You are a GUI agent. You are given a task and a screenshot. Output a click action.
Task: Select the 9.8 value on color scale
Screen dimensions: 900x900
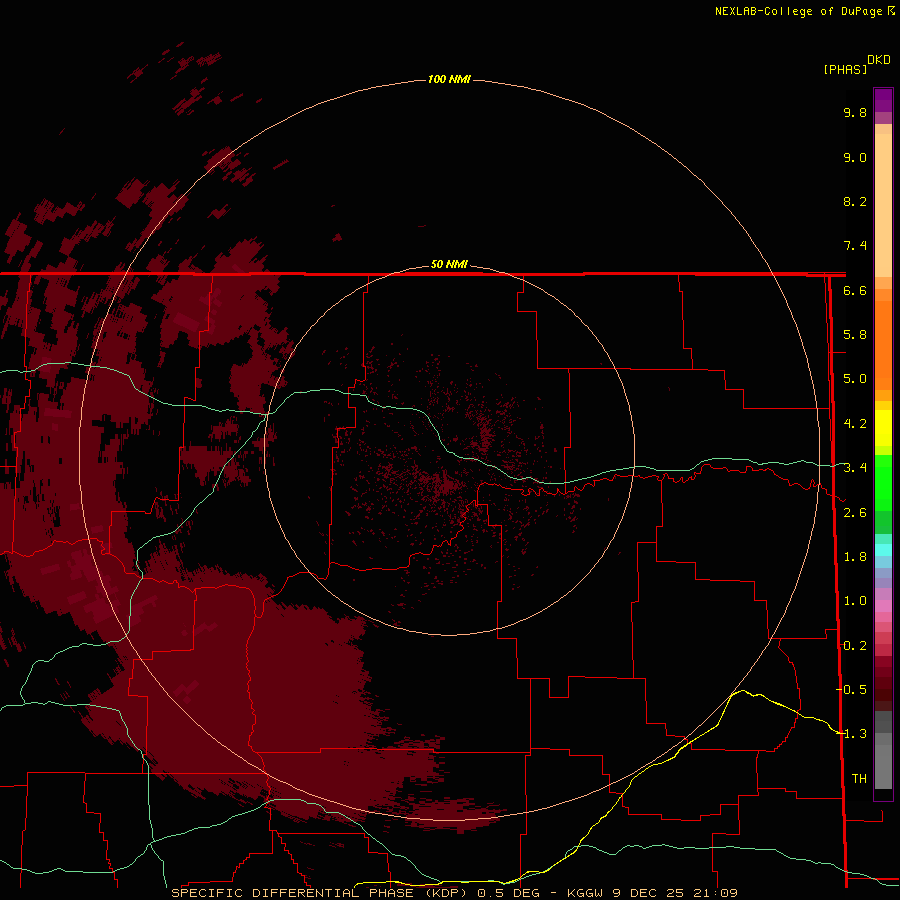coord(855,112)
